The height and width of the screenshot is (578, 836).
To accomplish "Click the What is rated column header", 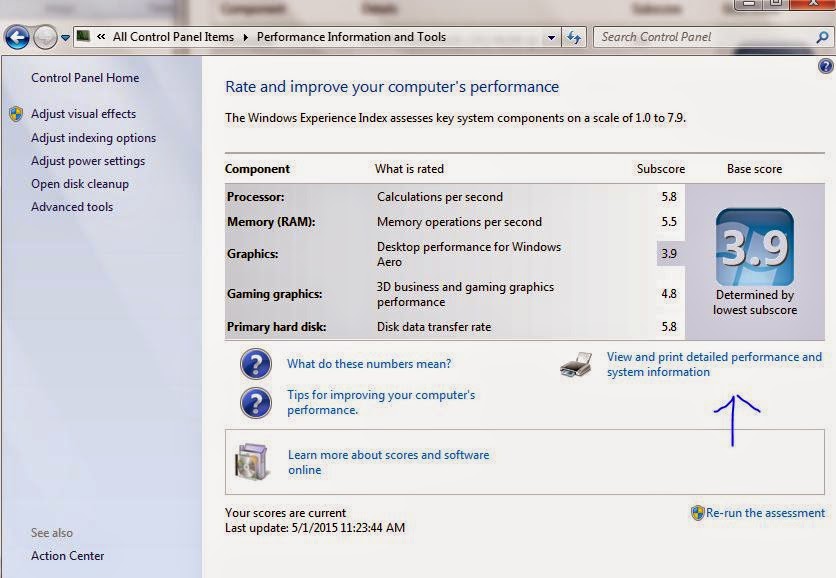I will click(409, 169).
